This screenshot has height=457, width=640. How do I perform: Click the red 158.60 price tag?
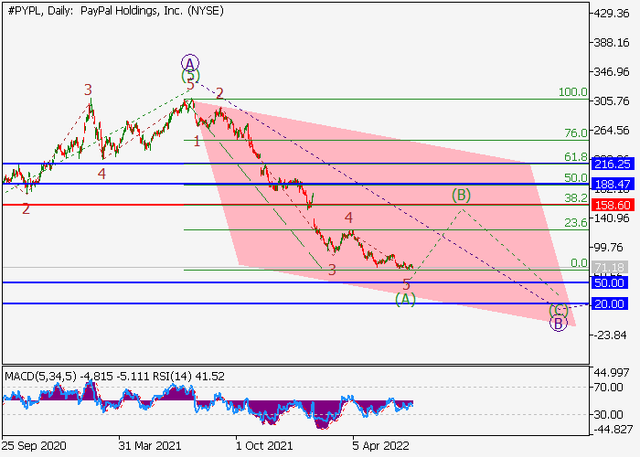coord(610,204)
